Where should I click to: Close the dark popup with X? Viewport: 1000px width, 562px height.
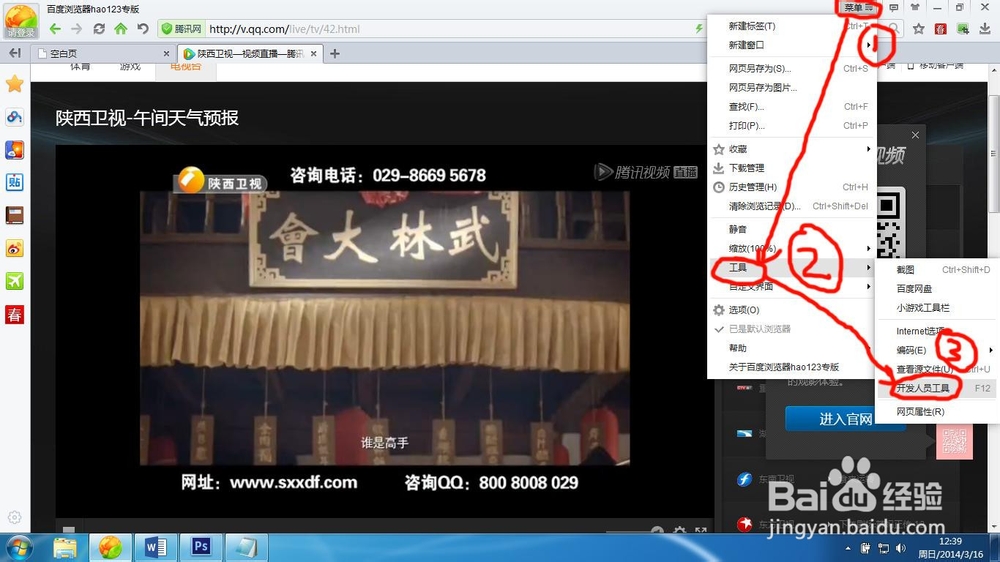[915, 135]
